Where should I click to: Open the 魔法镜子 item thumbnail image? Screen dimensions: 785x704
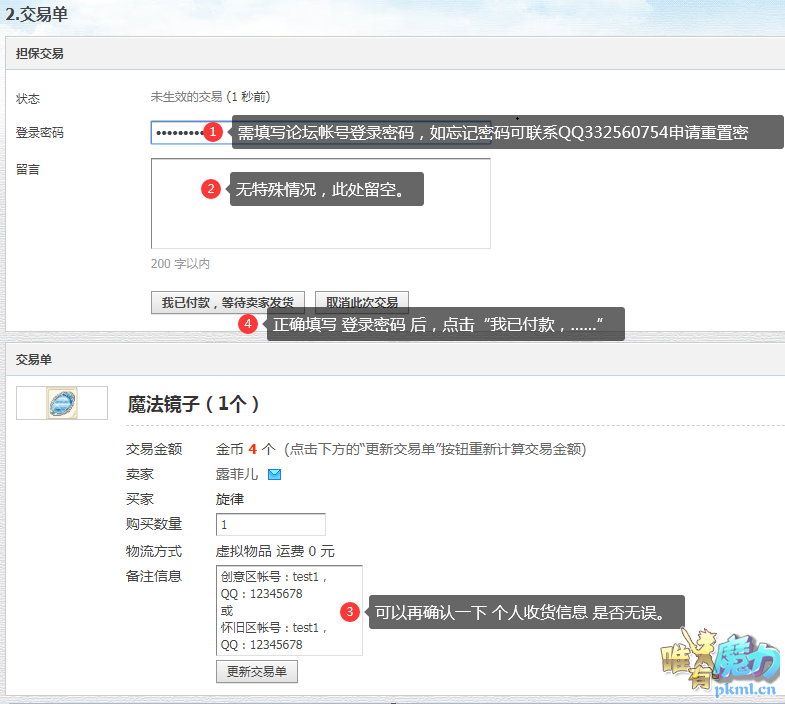[x=62, y=402]
